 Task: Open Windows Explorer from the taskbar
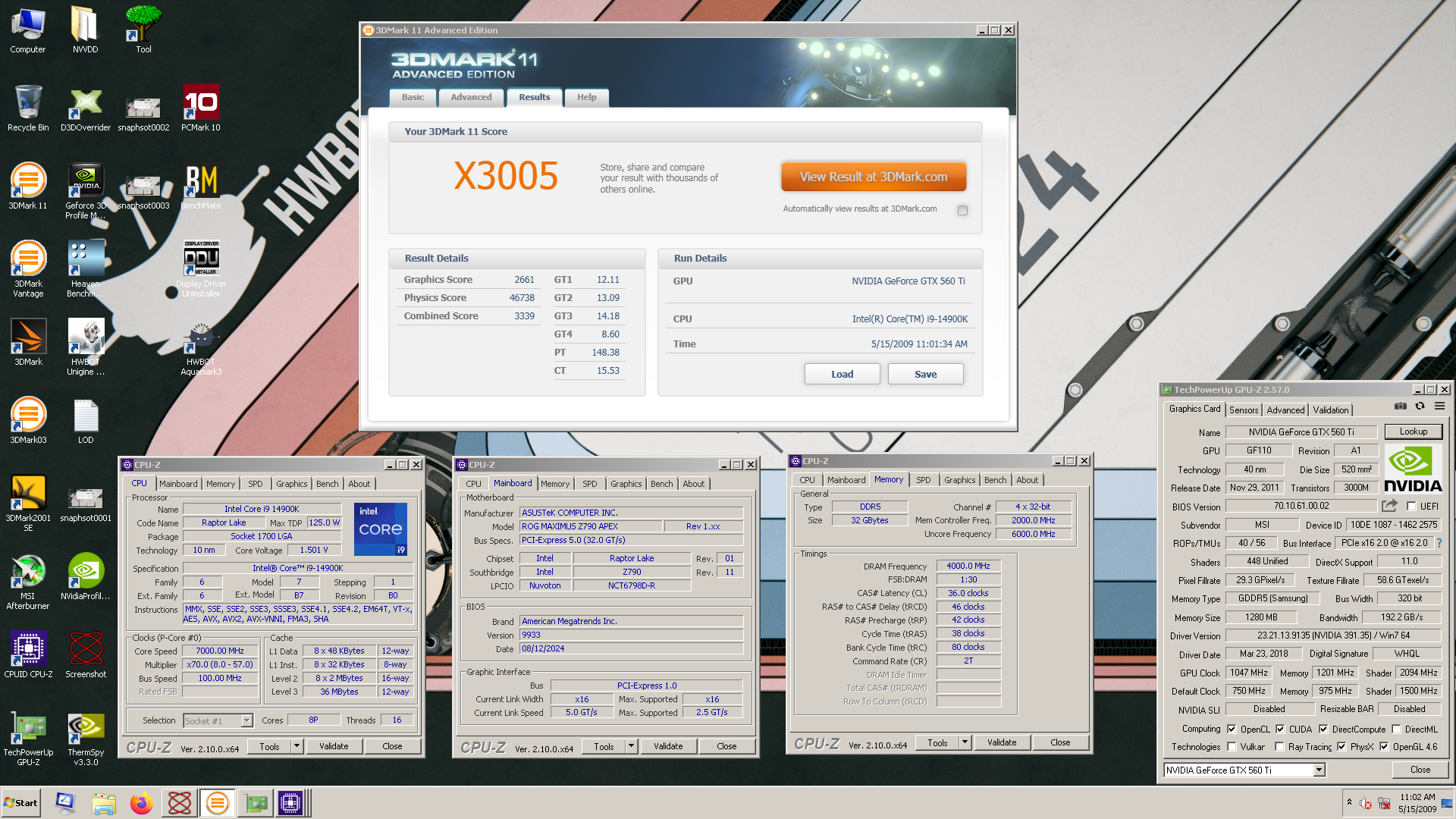click(x=103, y=803)
